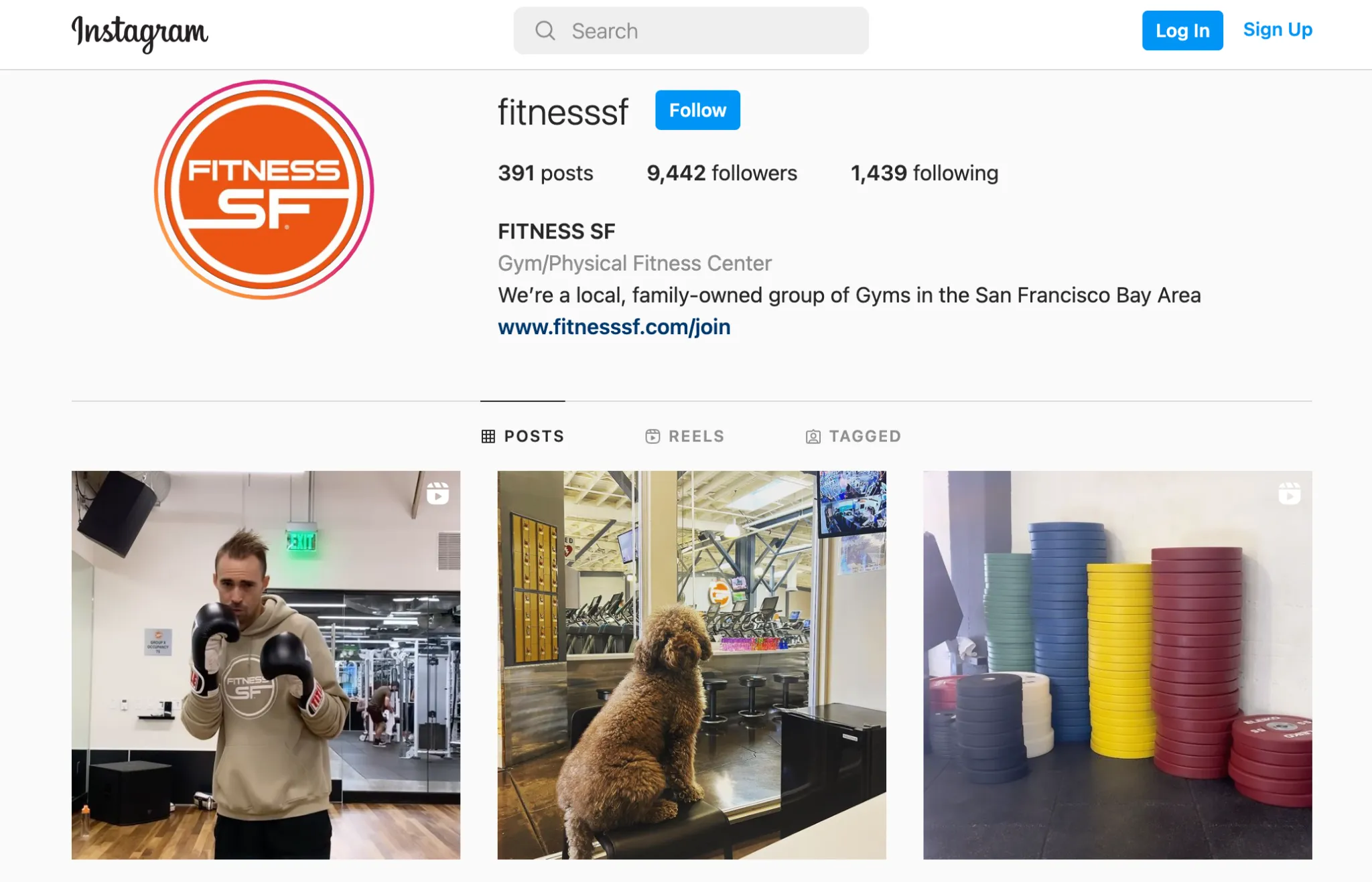Select the POSTS tab
Image resolution: width=1372 pixels, height=882 pixels.
coord(523,437)
